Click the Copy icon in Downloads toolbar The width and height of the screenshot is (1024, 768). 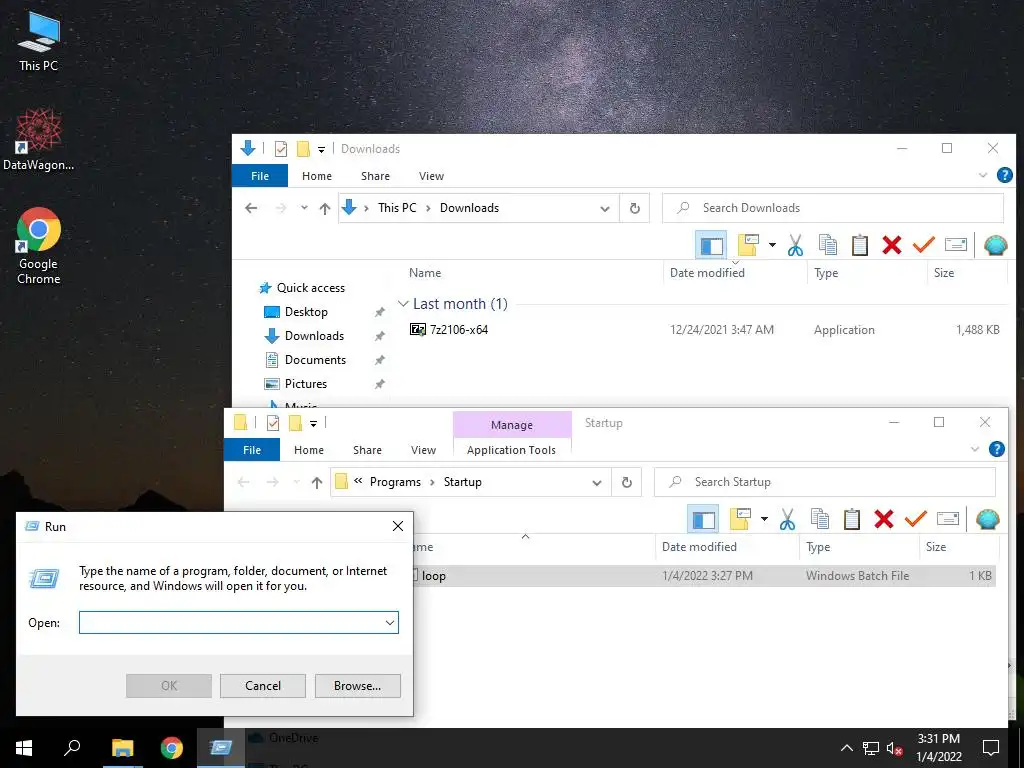(x=827, y=246)
